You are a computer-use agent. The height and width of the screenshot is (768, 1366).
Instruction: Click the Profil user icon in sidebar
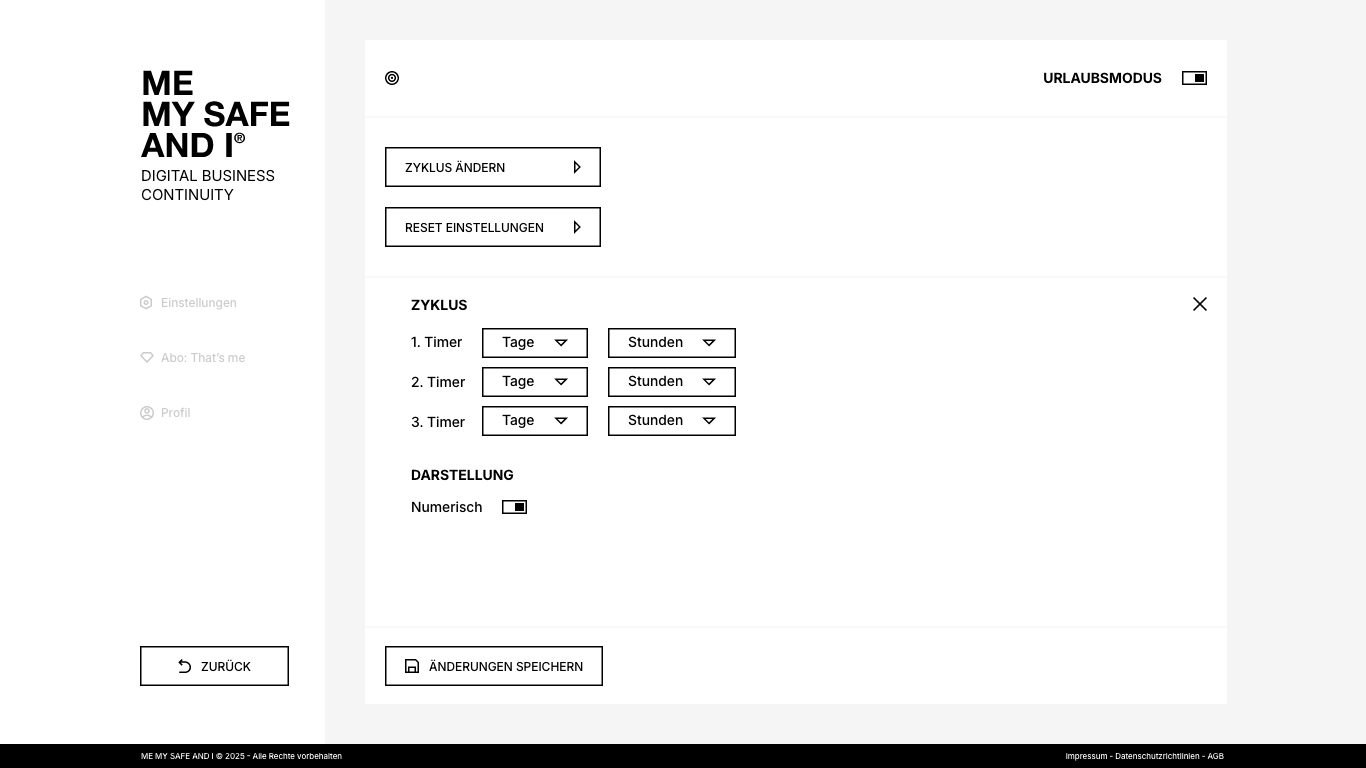pyautogui.click(x=147, y=413)
